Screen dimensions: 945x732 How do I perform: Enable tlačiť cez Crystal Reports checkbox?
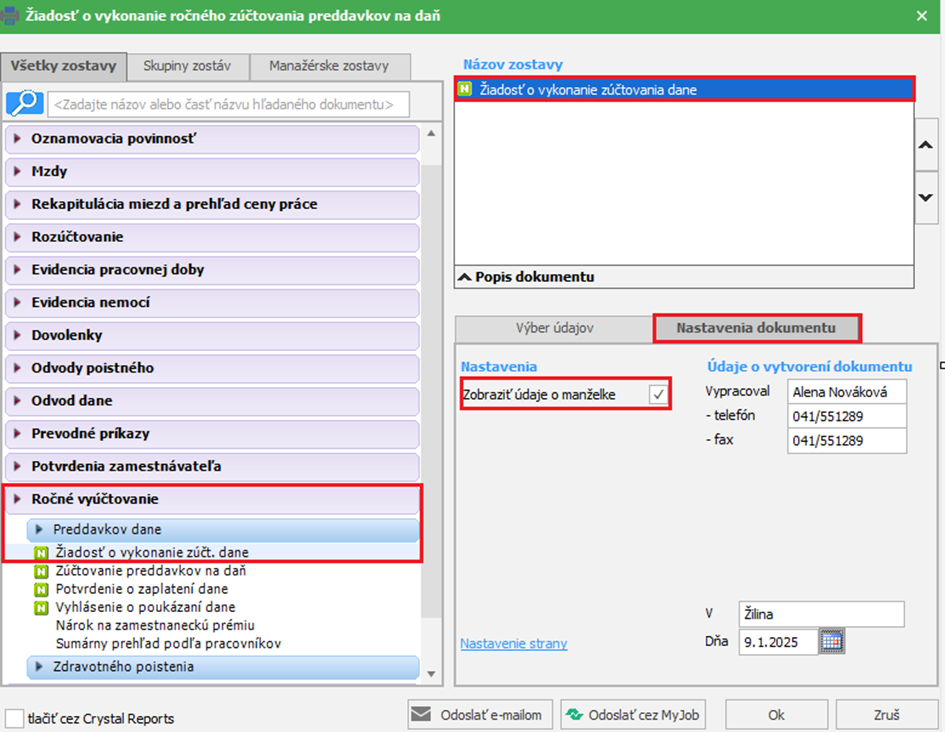[14, 718]
